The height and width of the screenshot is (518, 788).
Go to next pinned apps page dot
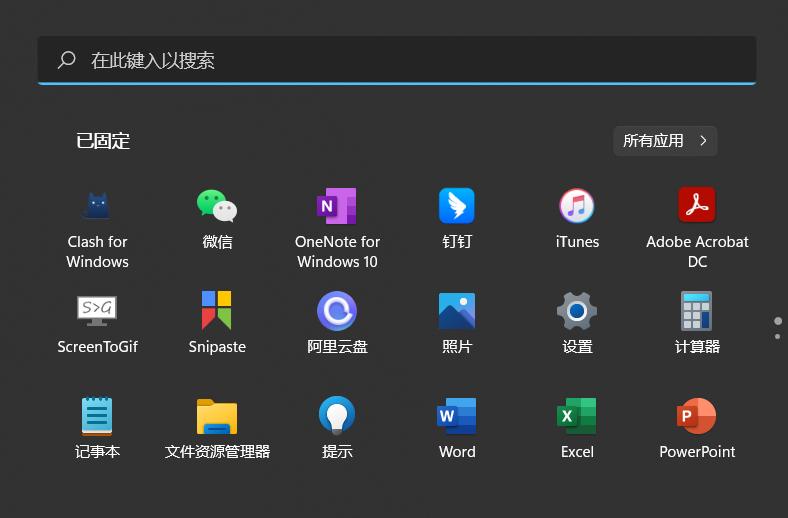[778, 337]
